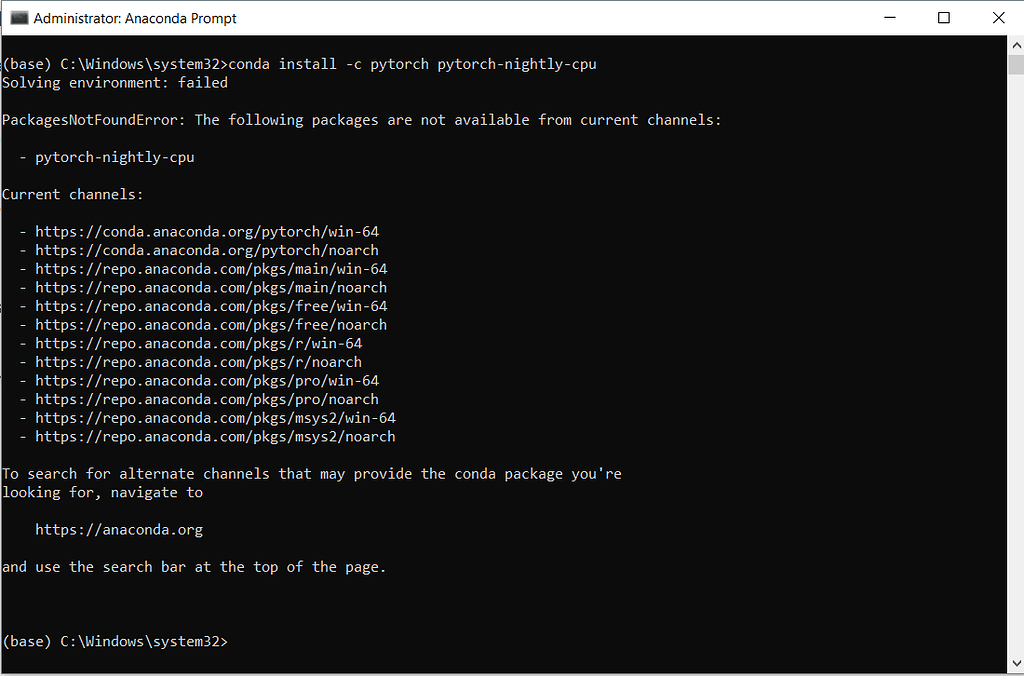Click the Anaconda Prompt title bar icon
Viewport: 1024px width, 676px height.
pos(17,18)
